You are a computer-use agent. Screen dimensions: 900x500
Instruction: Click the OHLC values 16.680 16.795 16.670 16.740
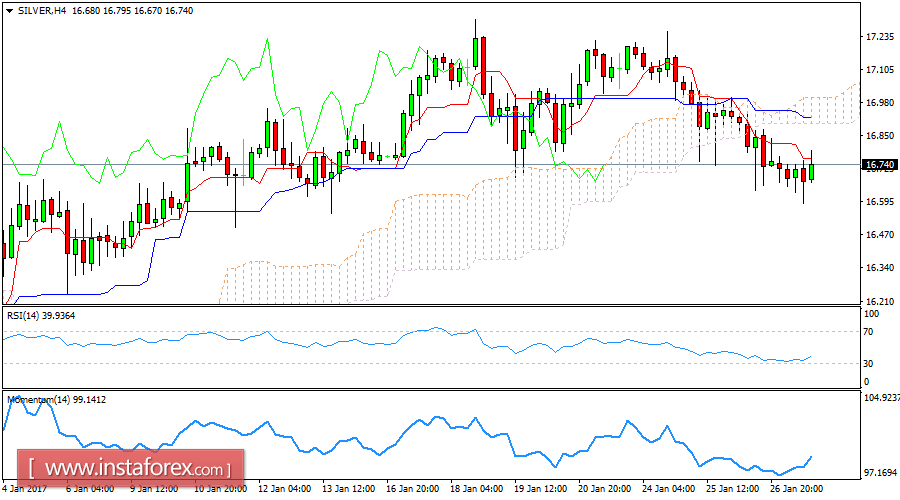tap(133, 11)
